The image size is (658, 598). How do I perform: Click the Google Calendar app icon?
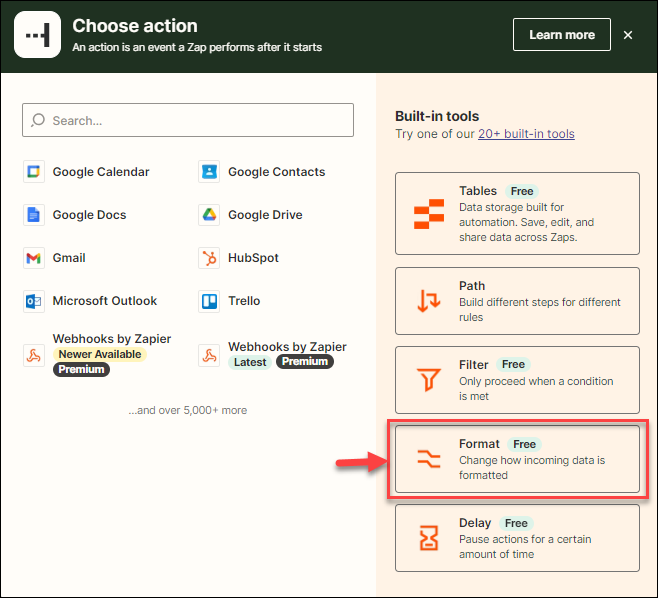(34, 172)
